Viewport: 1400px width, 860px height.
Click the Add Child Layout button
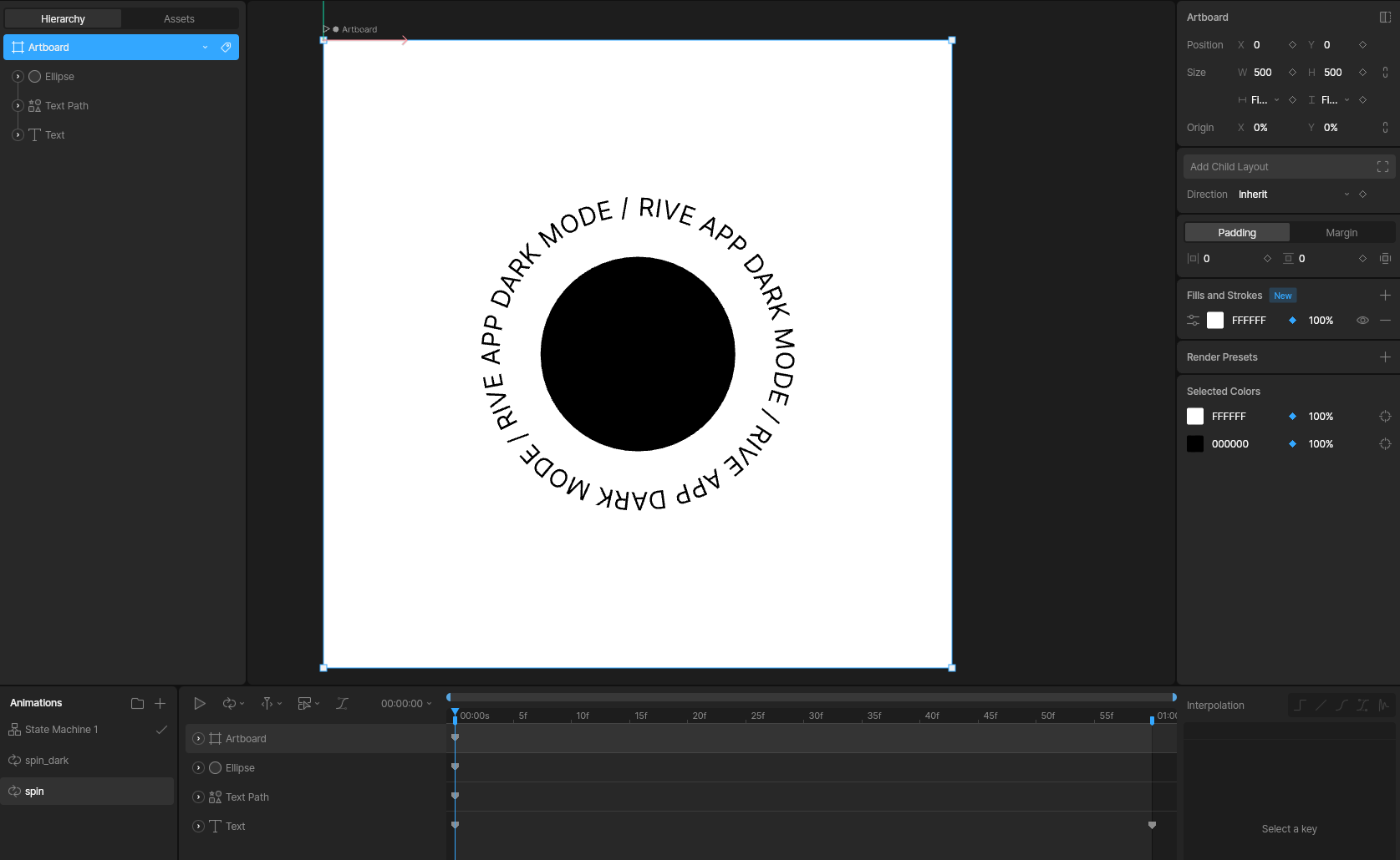pyautogui.click(x=1289, y=167)
